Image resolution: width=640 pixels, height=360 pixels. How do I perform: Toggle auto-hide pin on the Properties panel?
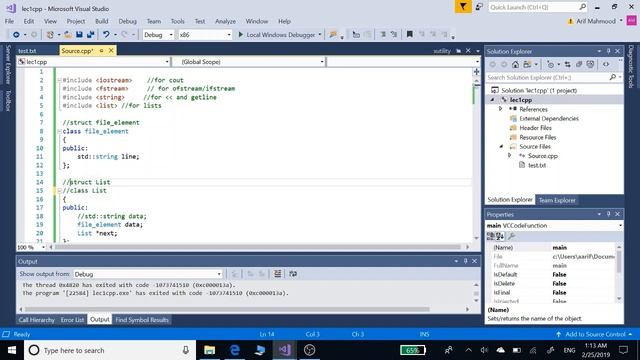click(x=608, y=214)
